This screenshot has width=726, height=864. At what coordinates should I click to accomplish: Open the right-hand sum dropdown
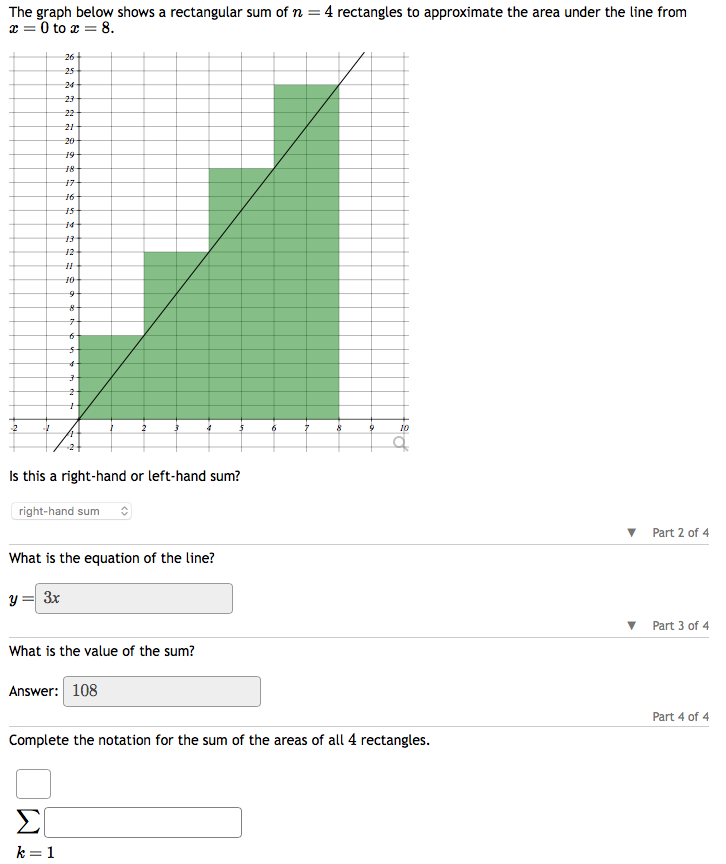click(x=70, y=510)
